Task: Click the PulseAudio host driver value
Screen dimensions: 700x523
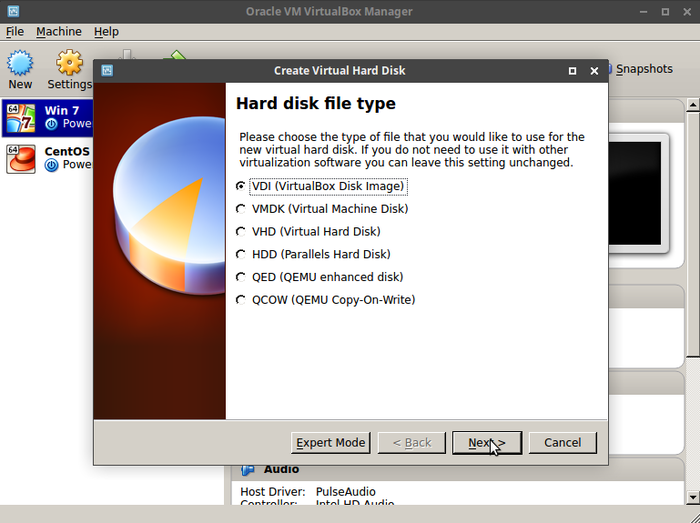Action: (346, 492)
